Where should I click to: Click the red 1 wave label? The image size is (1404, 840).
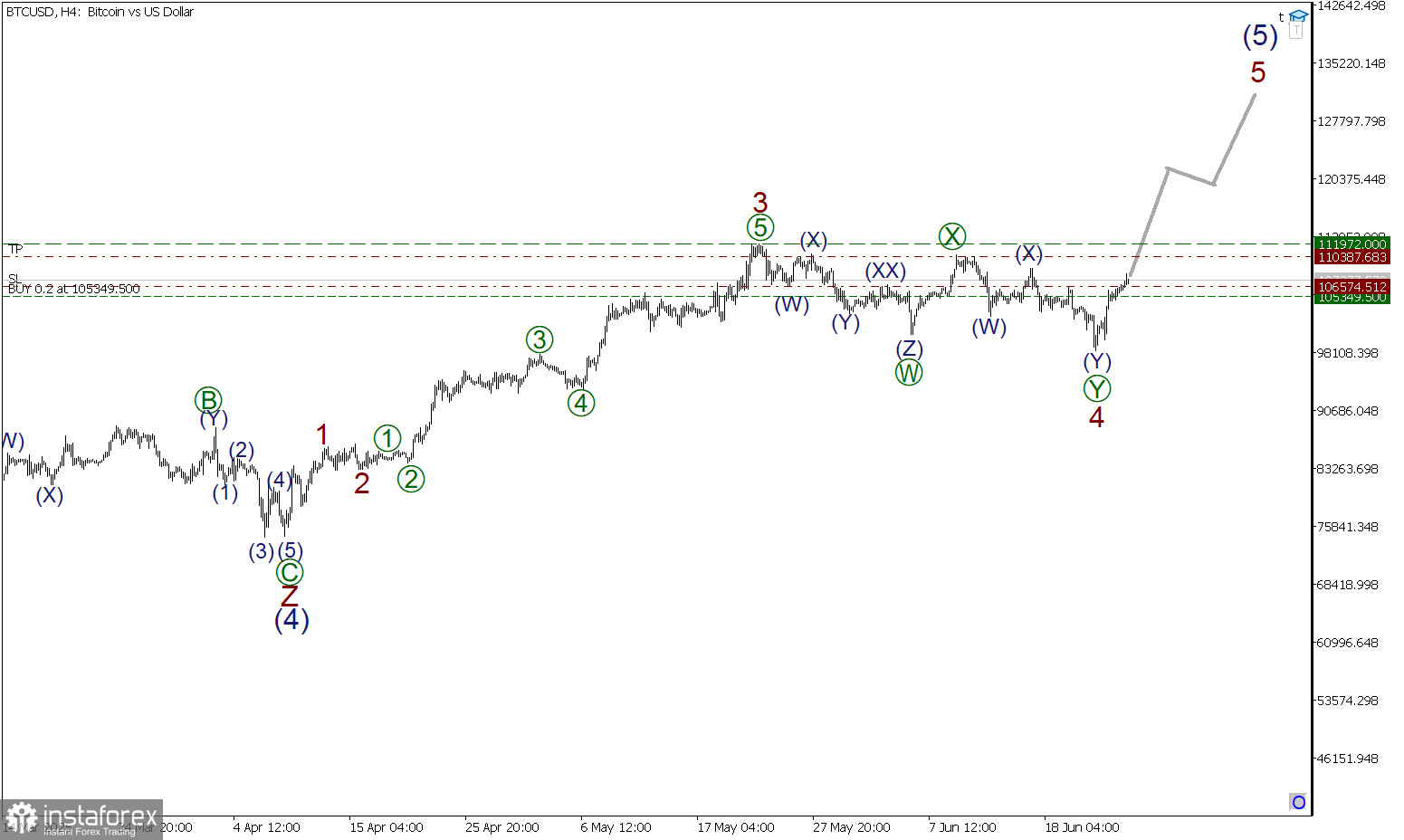tap(322, 435)
